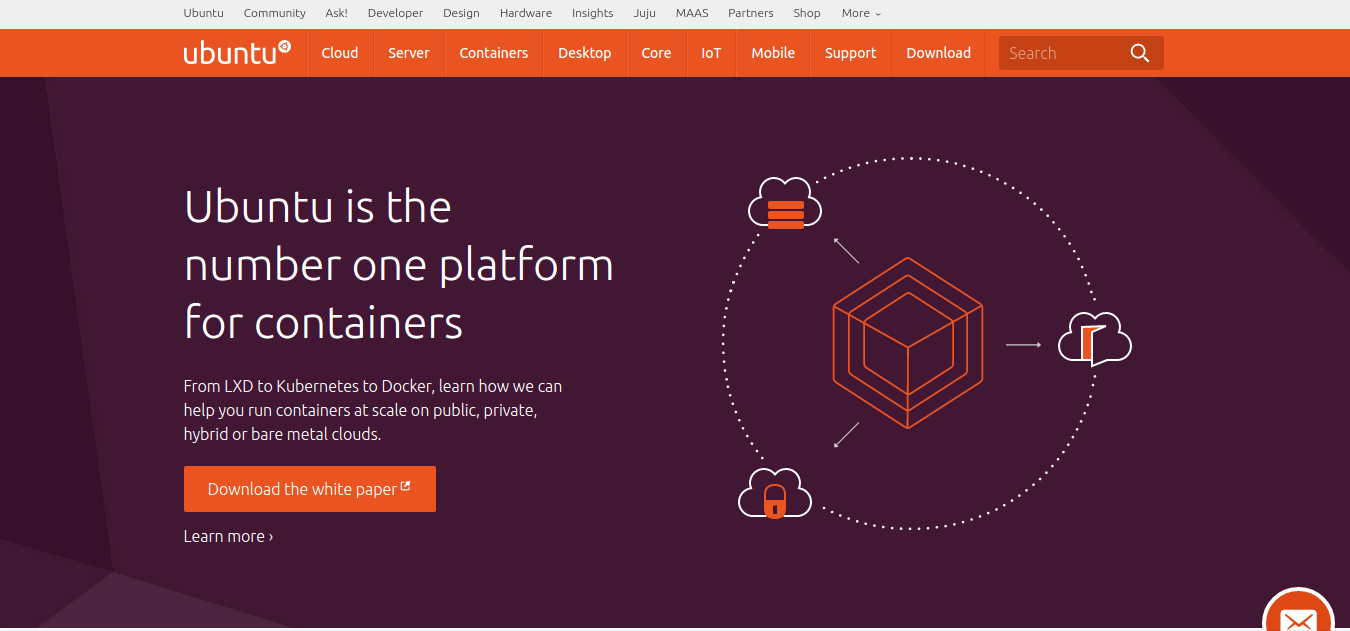Follow the Learn more link
The height and width of the screenshot is (631, 1350).
coord(228,536)
